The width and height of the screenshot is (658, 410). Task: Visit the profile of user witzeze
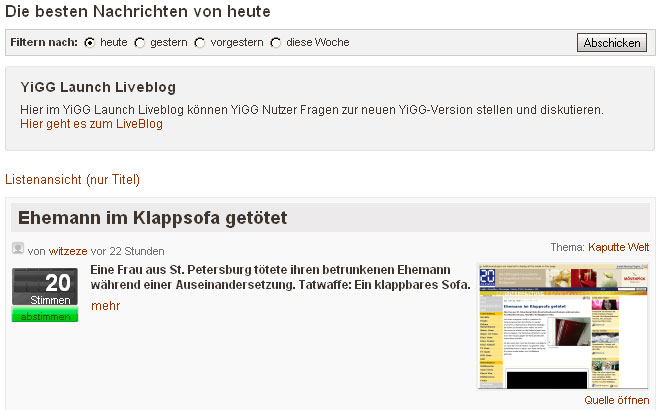point(69,251)
